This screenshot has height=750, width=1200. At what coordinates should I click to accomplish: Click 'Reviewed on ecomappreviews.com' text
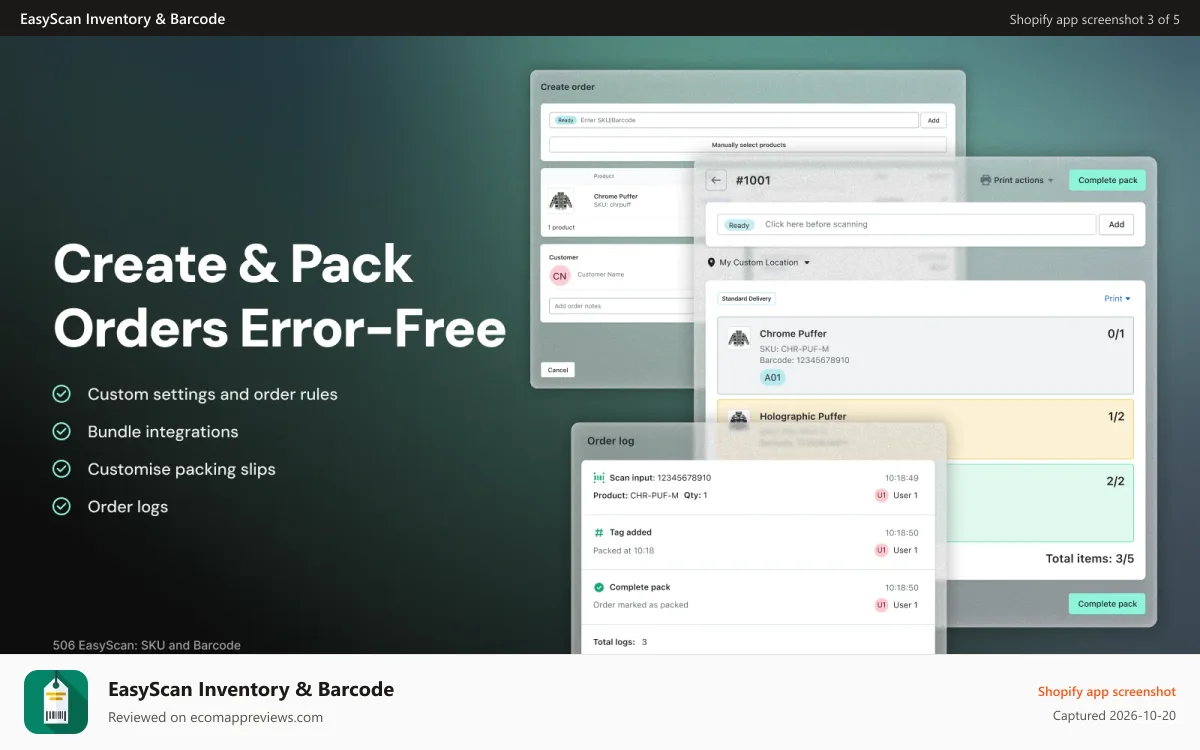[215, 717]
